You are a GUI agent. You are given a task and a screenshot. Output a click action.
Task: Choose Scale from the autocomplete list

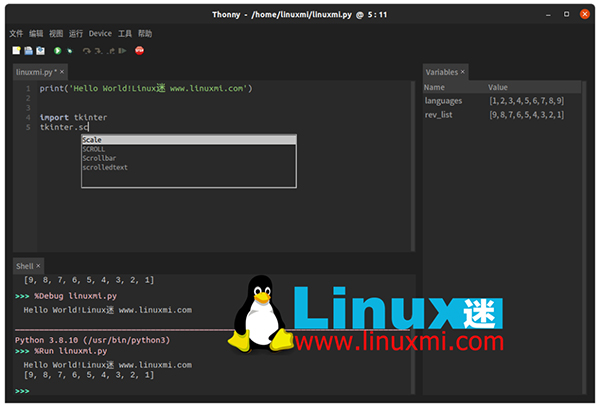click(189, 140)
